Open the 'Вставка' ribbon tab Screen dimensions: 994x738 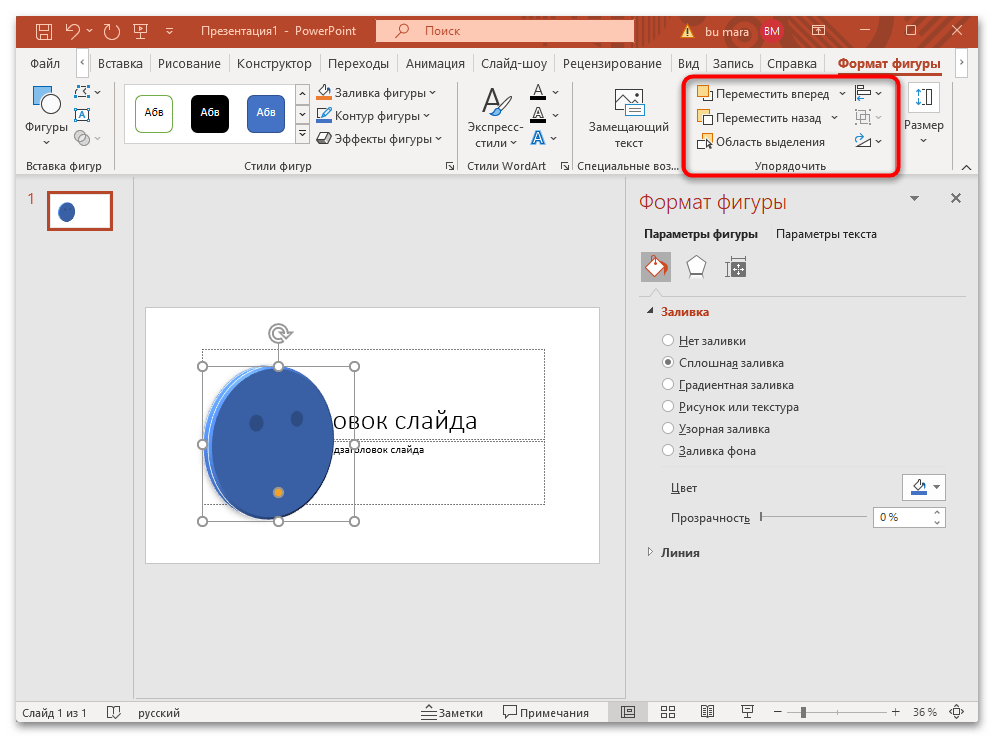tap(120, 64)
